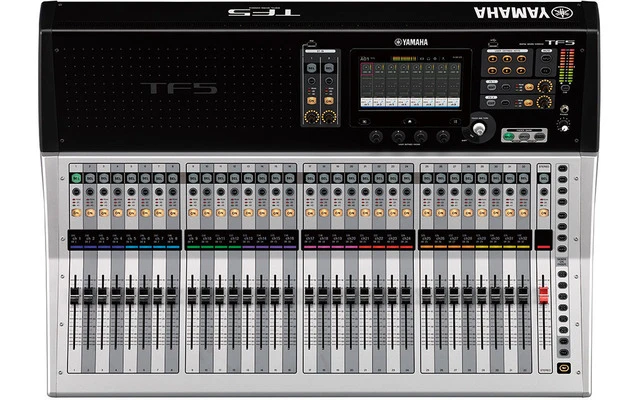Switch to INPUT2 fader bank key
Image resolution: width=640 pixels, height=400 pixels.
(x=524, y=137)
